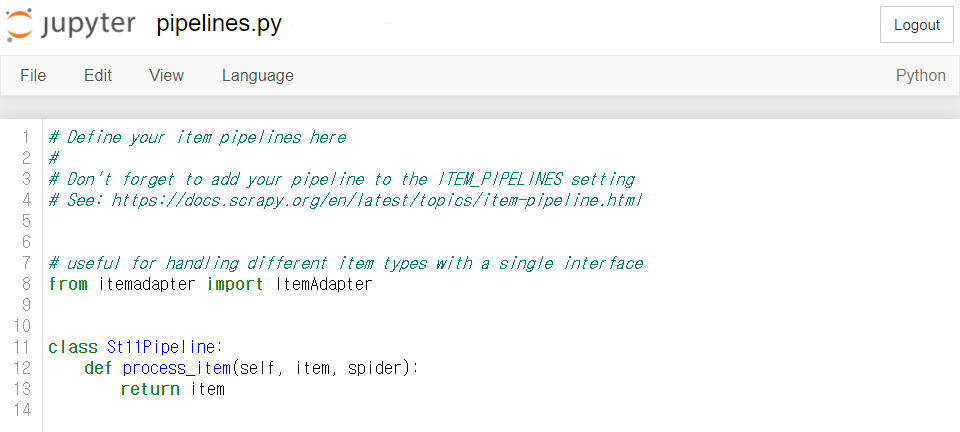This screenshot has width=960, height=432.
Task: Click the Python language indicator
Action: tap(920, 76)
